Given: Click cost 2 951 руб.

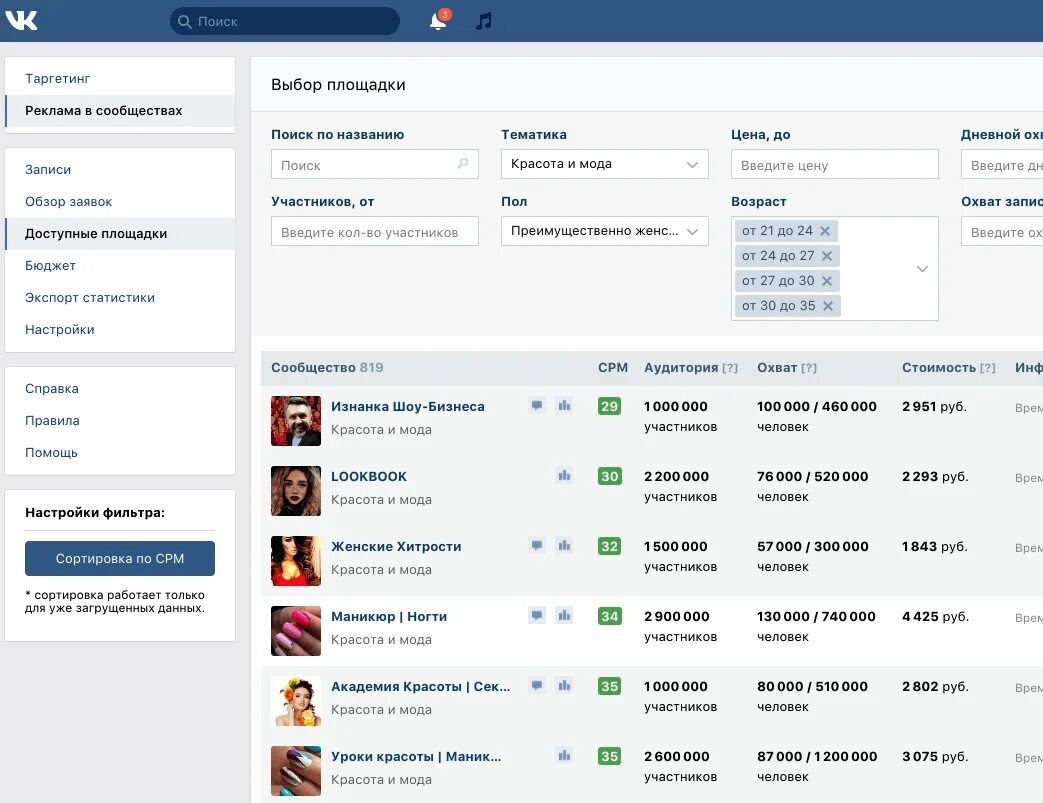Looking at the screenshot, I should 935,406.
